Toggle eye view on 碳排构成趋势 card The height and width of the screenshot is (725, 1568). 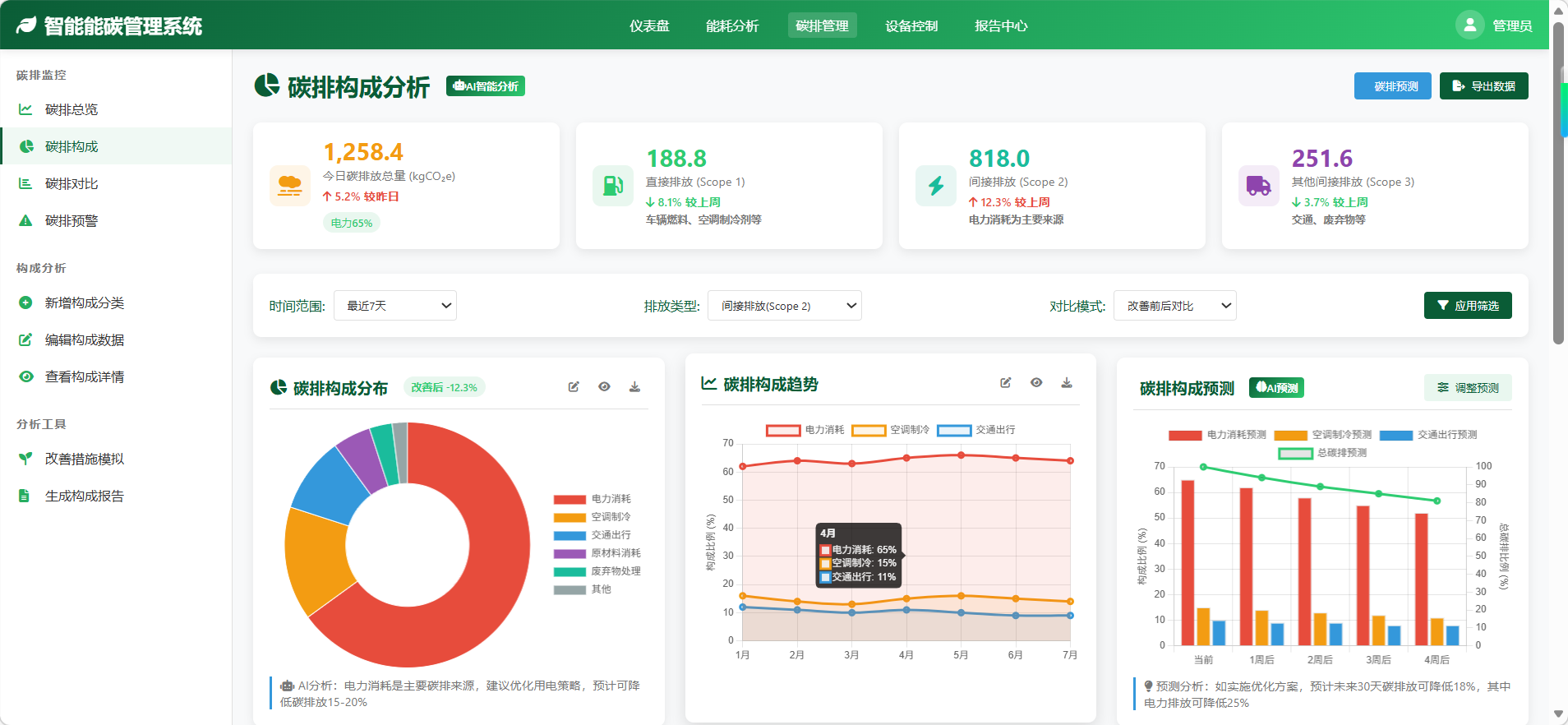pos(1035,383)
